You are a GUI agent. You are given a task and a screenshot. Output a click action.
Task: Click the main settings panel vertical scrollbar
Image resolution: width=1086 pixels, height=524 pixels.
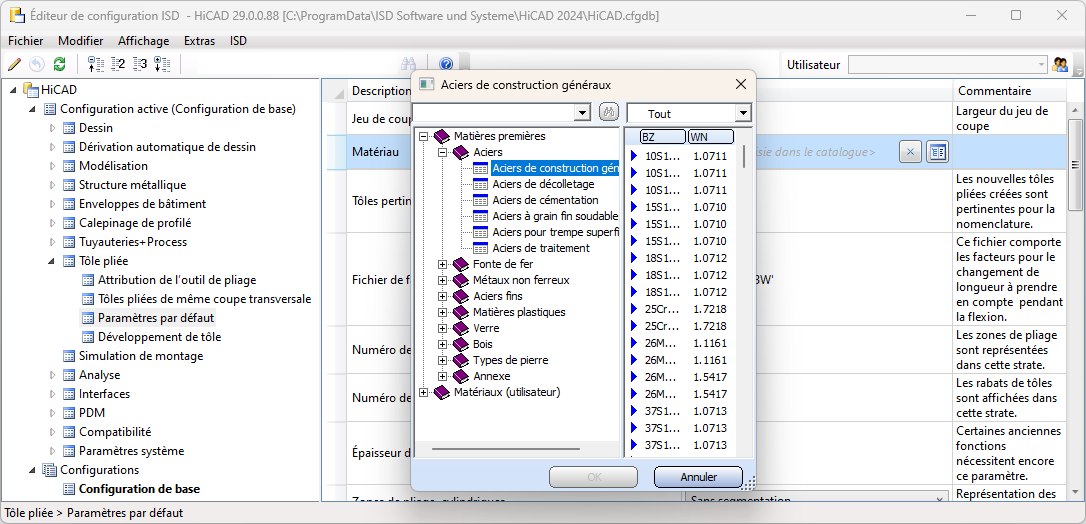(x=1075, y=164)
